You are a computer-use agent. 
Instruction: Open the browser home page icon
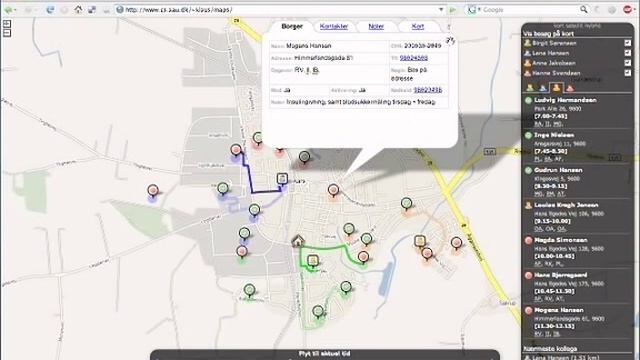(x=78, y=9)
